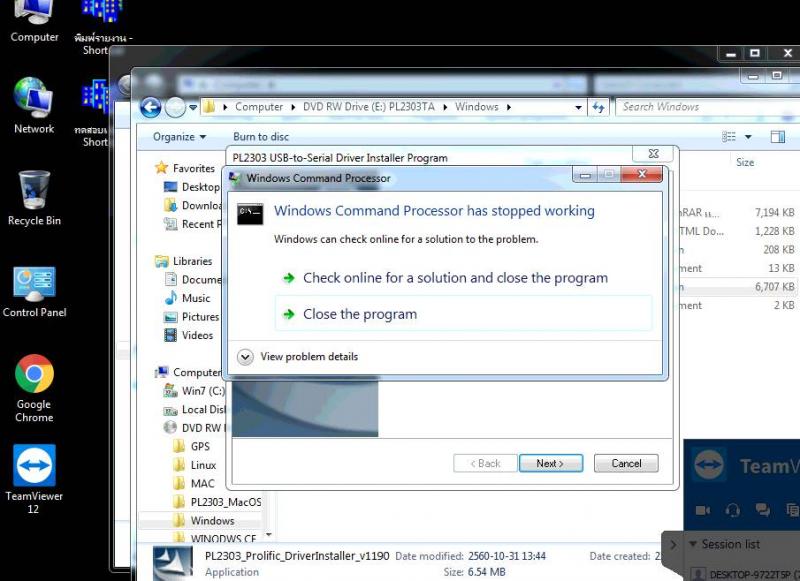Click Next in PL2303 installer
Screen dimensions: 800x581
(x=551, y=464)
